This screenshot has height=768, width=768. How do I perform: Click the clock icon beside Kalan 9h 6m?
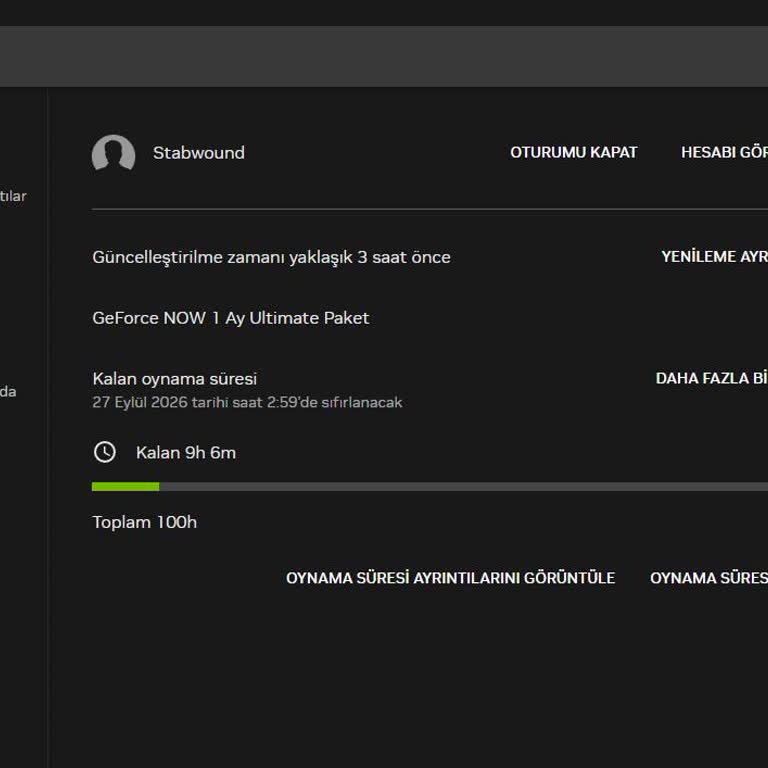coord(105,452)
